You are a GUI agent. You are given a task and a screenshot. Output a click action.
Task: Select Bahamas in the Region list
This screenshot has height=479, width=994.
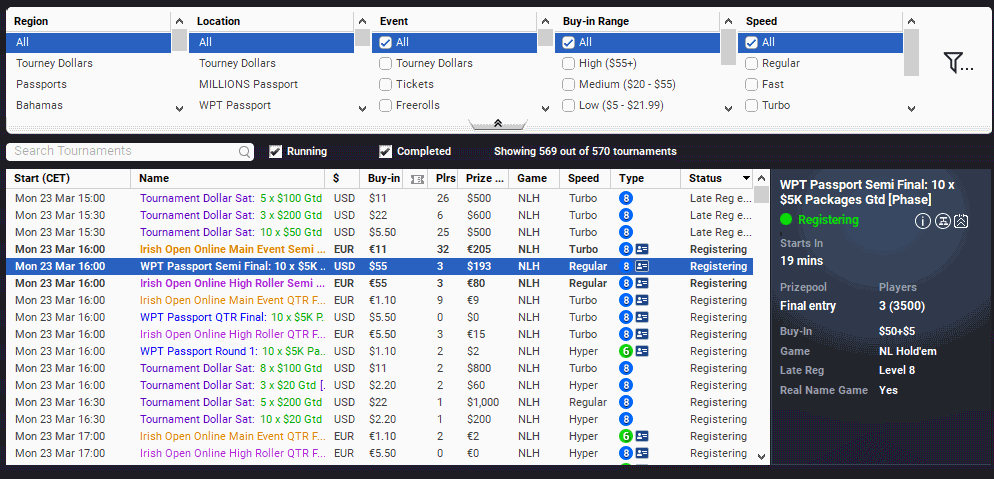(x=89, y=105)
